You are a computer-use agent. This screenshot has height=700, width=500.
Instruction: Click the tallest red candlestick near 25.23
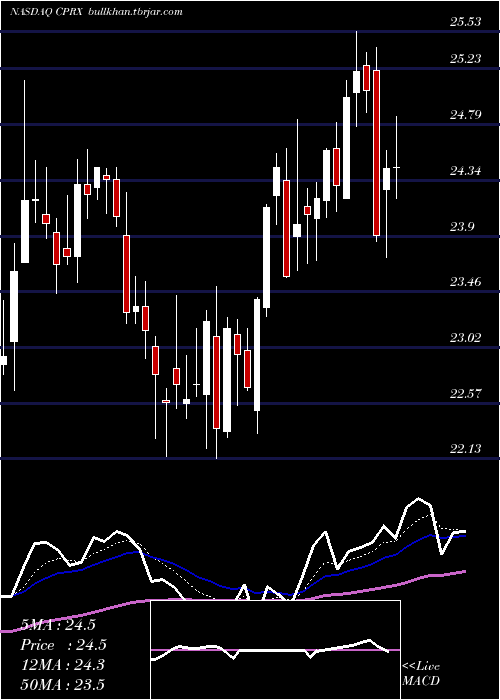pyautogui.click(x=376, y=152)
